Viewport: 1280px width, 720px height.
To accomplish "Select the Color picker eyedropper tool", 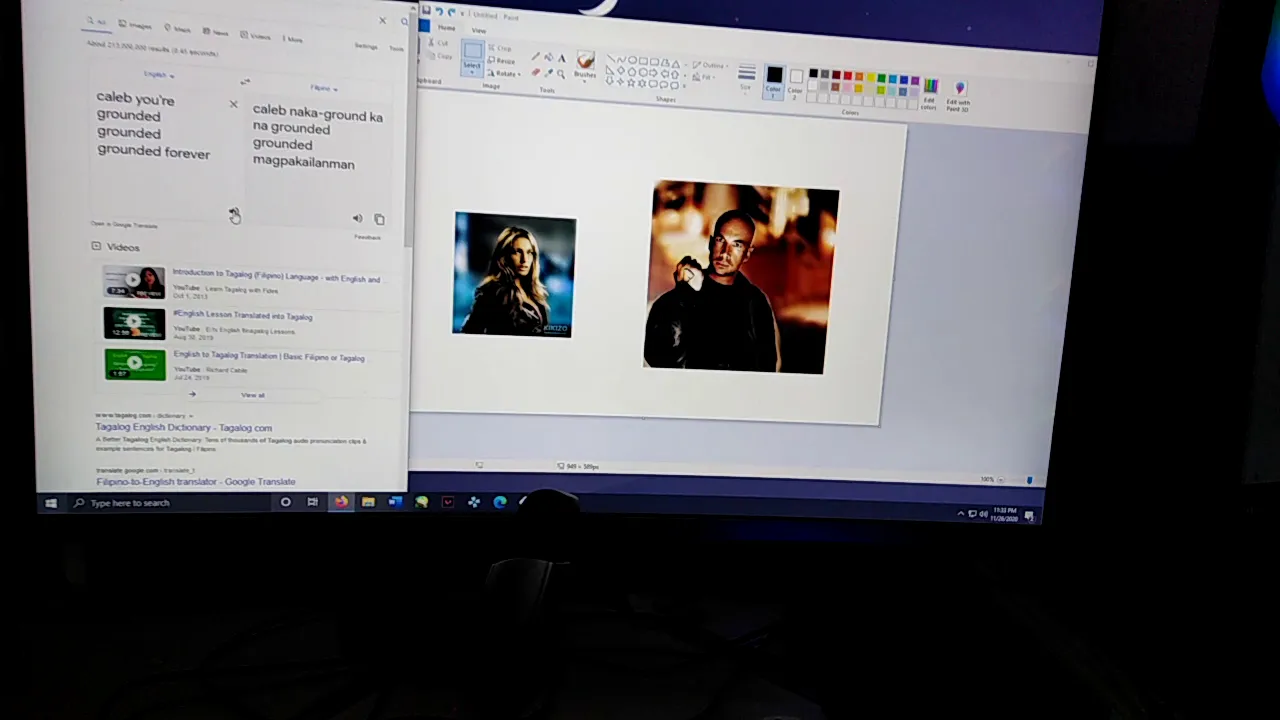I will [548, 73].
